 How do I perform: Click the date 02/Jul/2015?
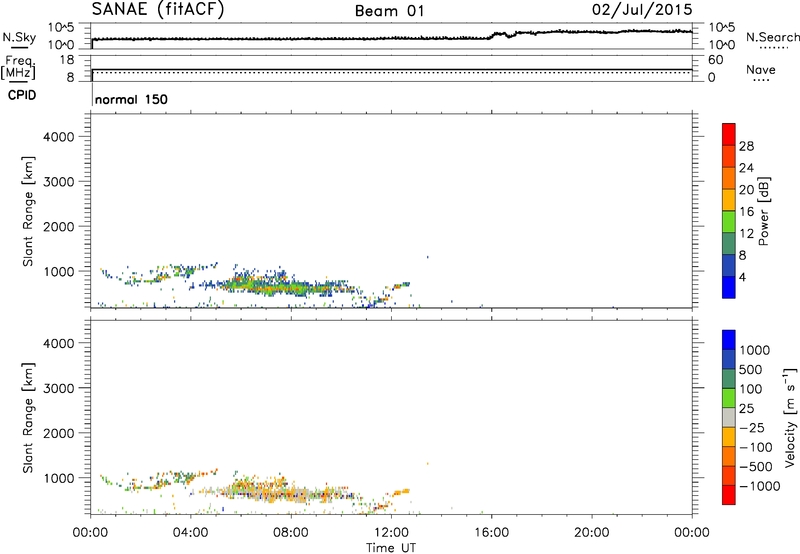click(642, 9)
